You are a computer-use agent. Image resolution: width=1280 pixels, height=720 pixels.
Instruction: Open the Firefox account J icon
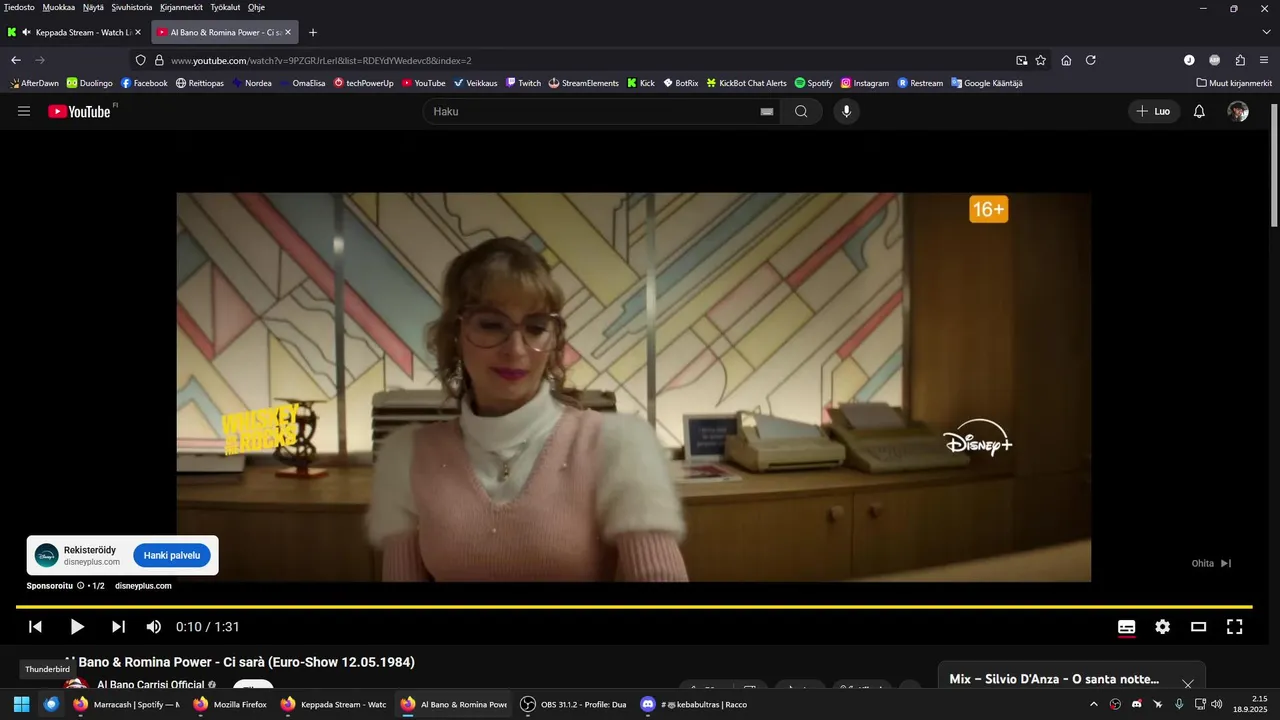click(x=1189, y=60)
